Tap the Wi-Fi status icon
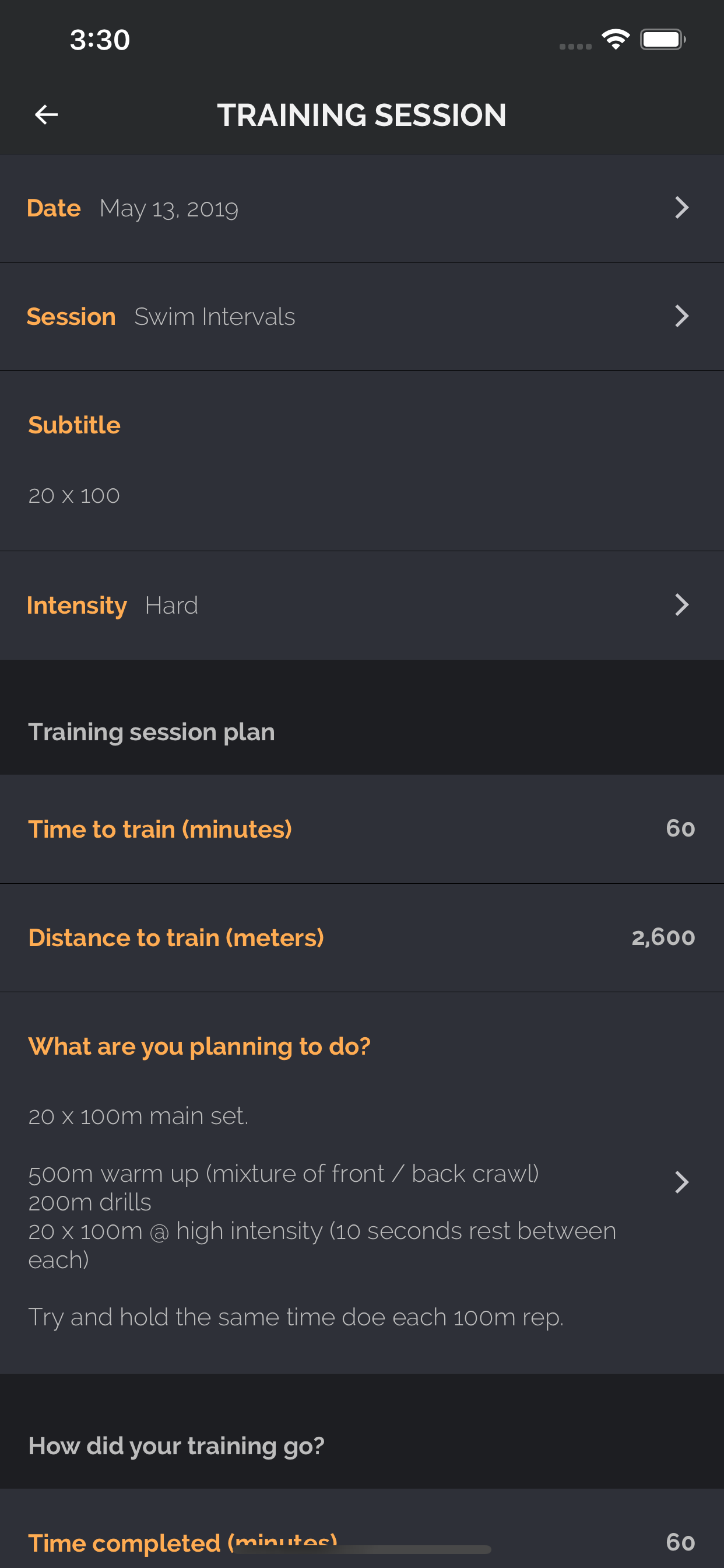724x1568 pixels. pyautogui.click(x=615, y=40)
